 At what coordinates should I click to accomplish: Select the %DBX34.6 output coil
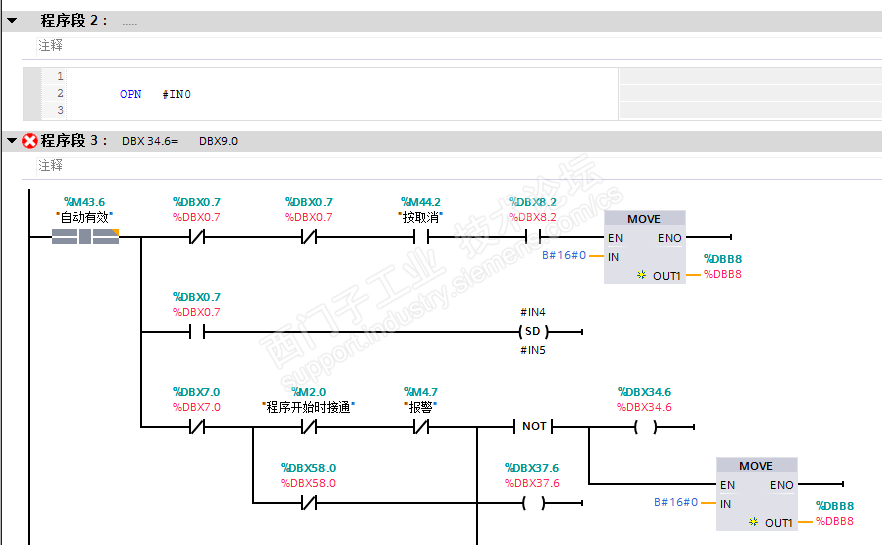(645, 427)
